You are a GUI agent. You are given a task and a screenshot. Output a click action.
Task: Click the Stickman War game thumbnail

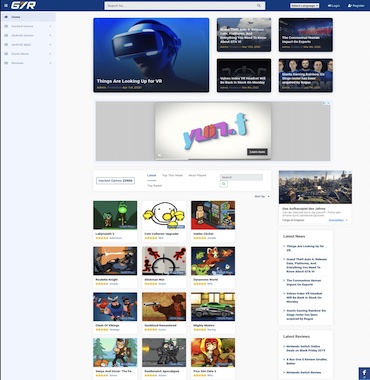coord(164,261)
